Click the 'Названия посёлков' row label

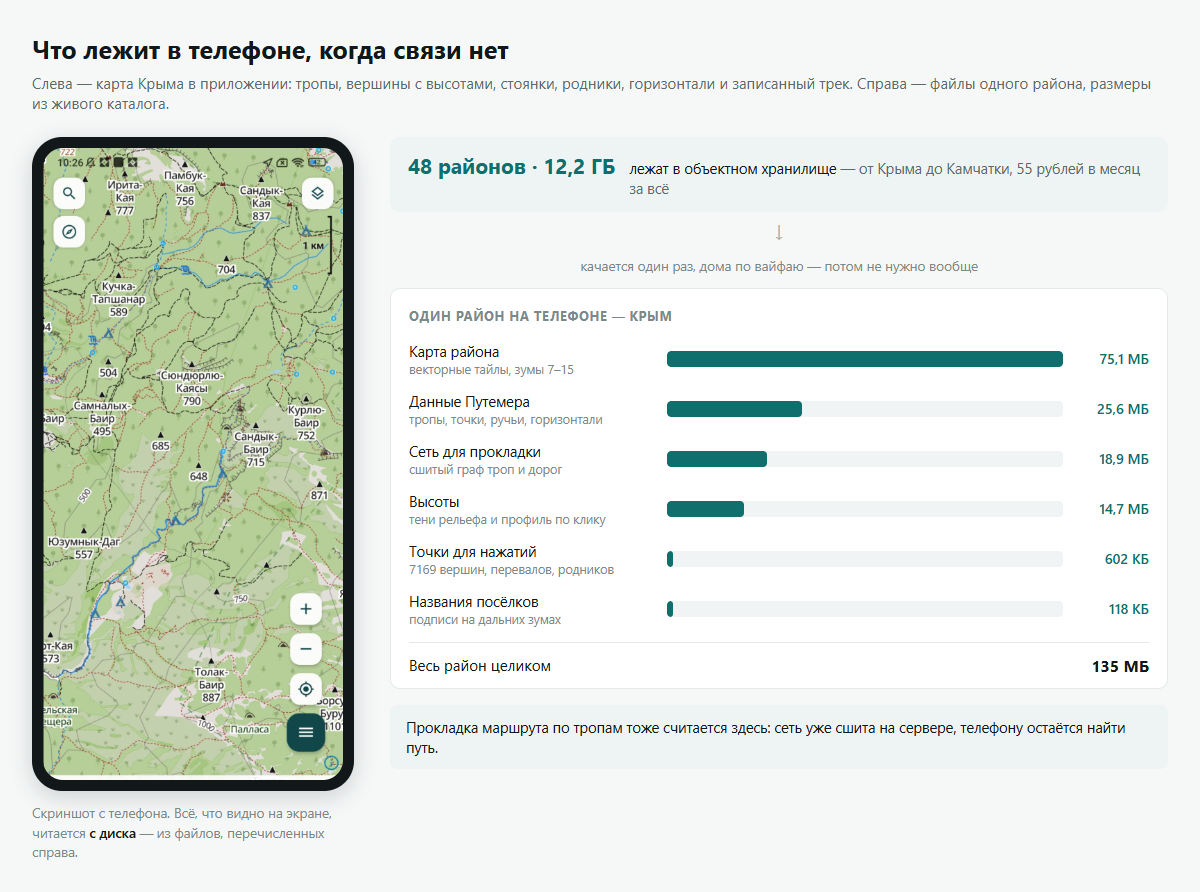[474, 602]
